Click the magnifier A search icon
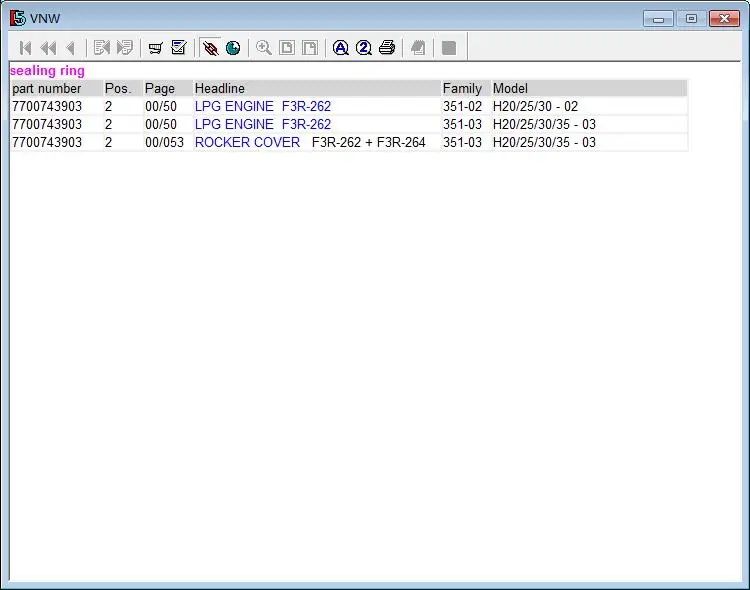 341,48
